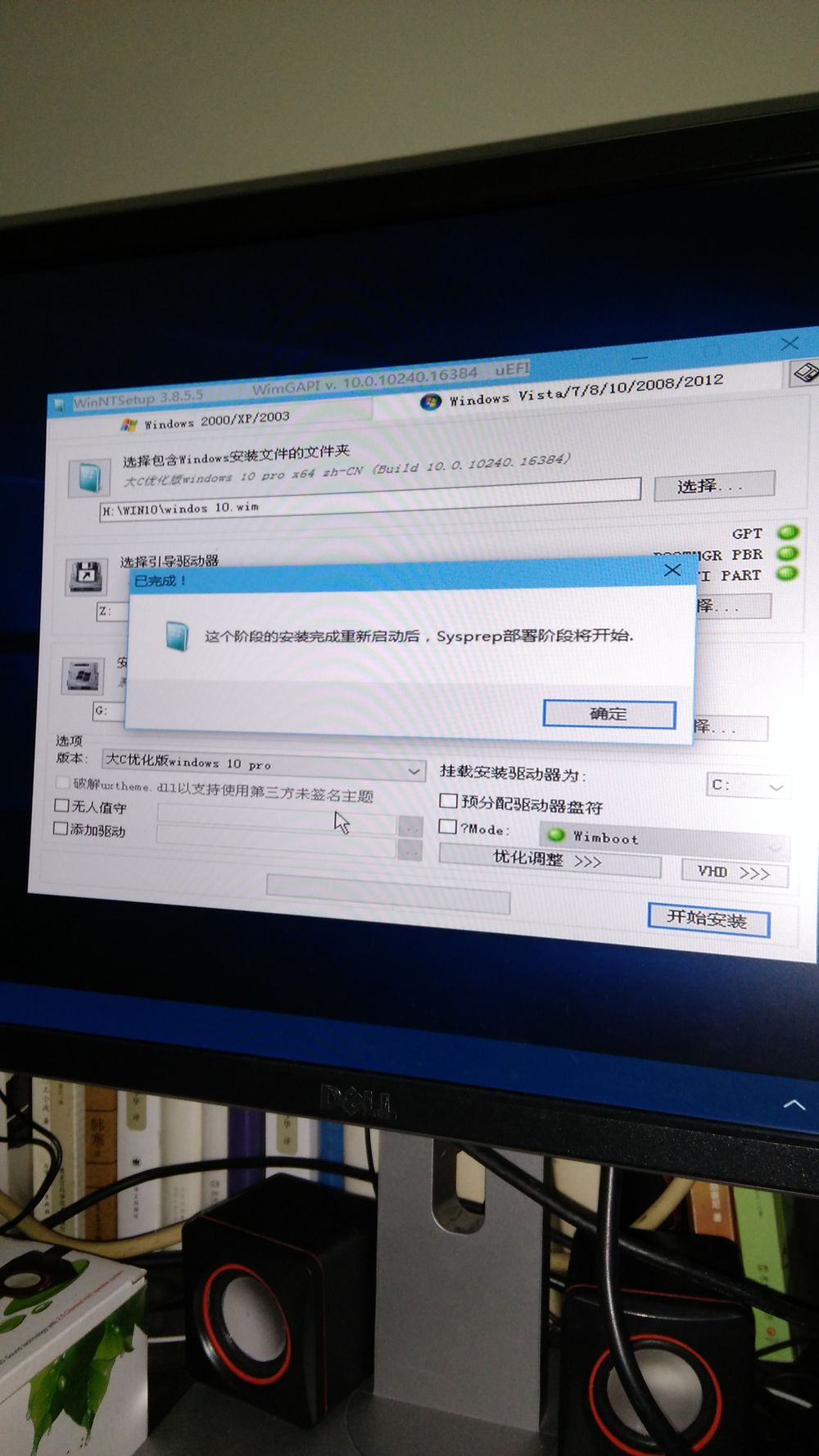Click the browse ... button for 添加驱动

coord(410,850)
